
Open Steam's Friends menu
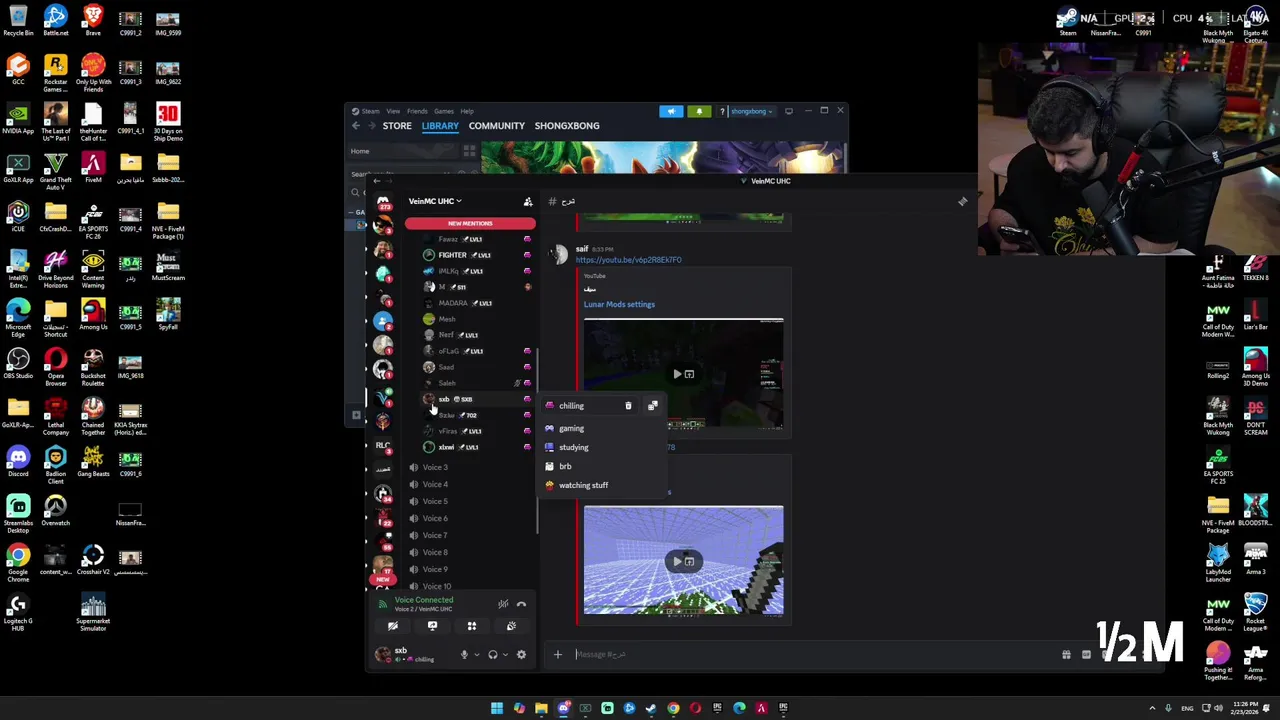417,111
